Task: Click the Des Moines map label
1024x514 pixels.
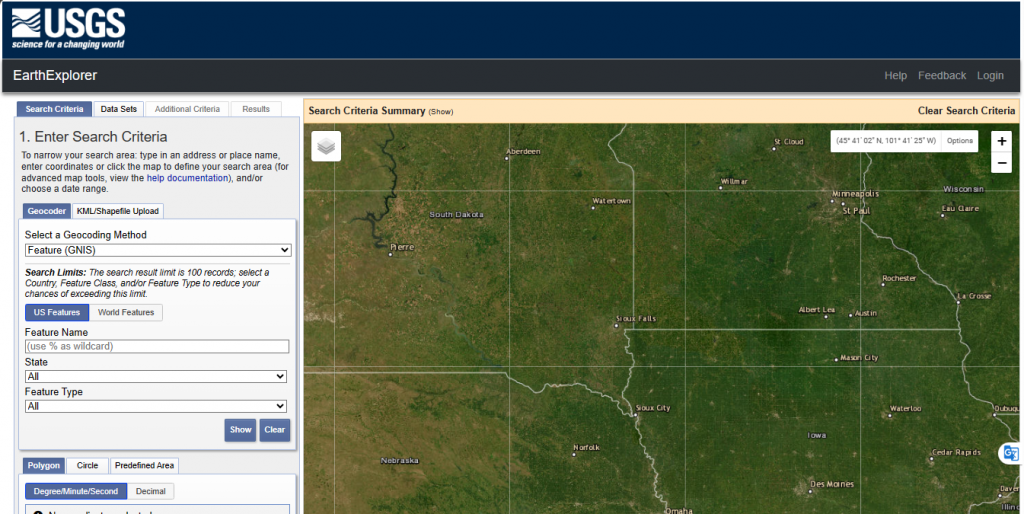Action: tap(831, 485)
